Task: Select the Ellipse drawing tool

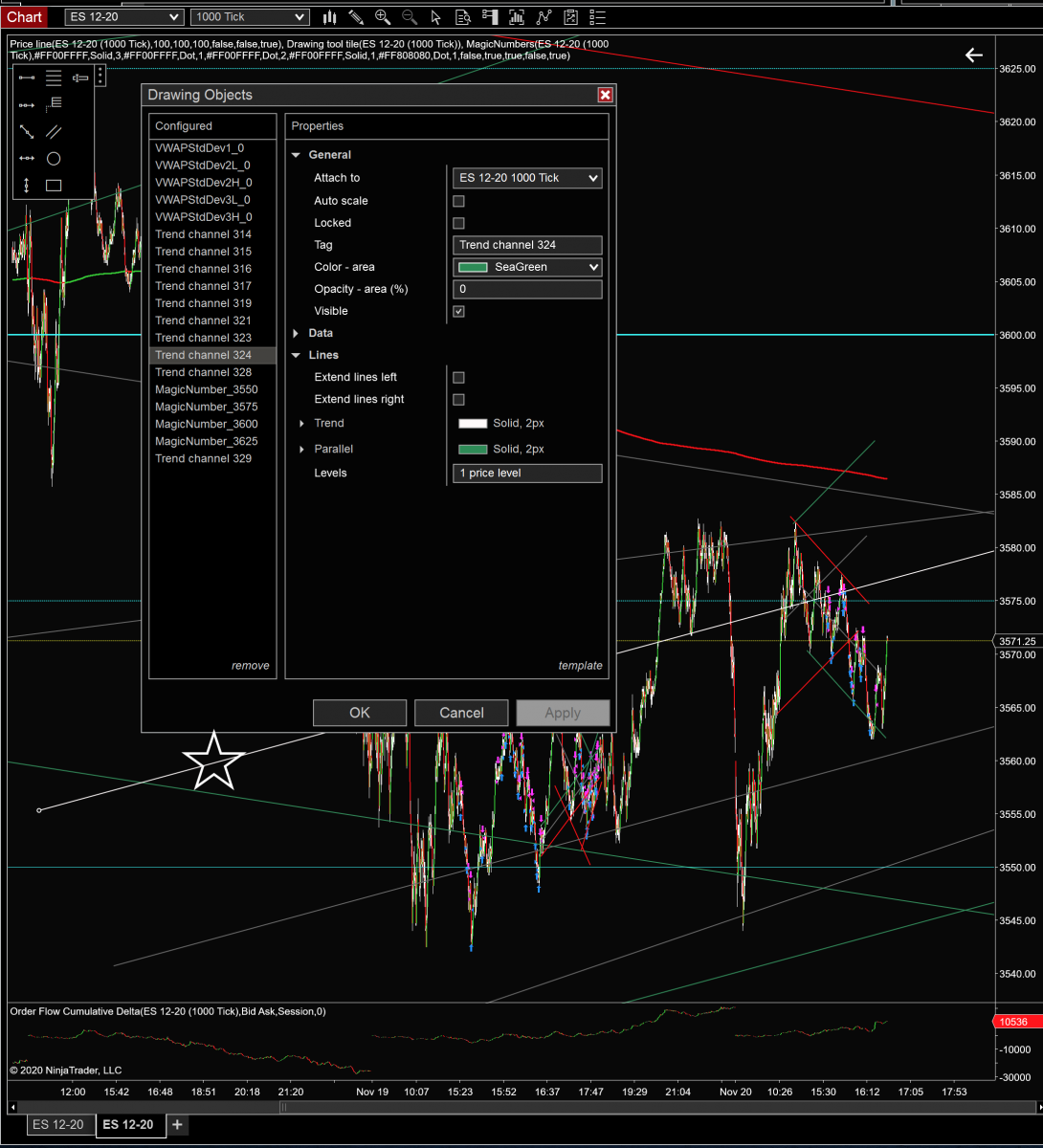Action: coord(54,159)
